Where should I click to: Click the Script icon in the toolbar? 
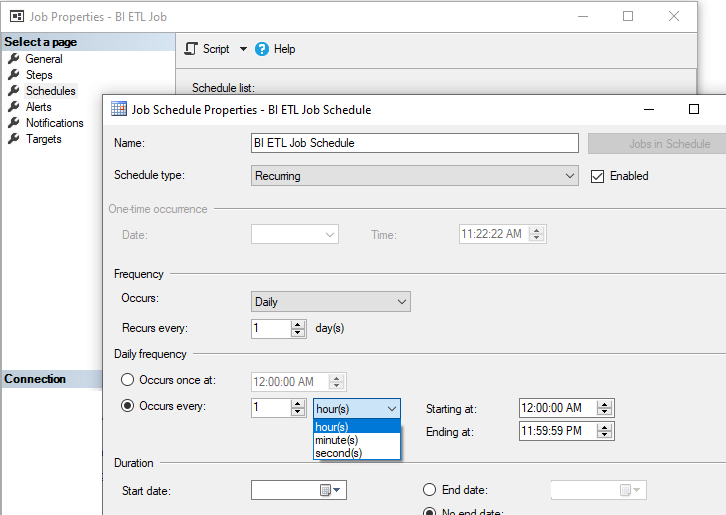tap(191, 49)
